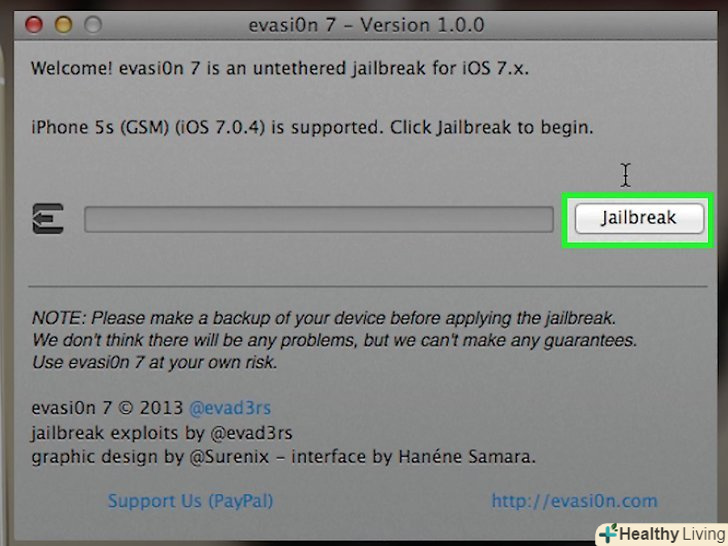Open the blue @evad3rs link
This screenshot has width=728, height=546.
230,408
